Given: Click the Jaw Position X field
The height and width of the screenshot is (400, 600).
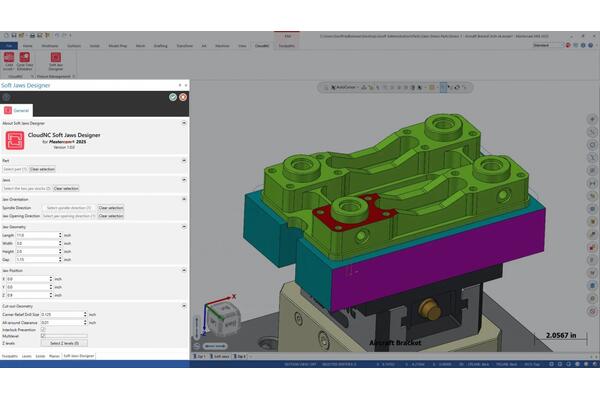Looking at the screenshot, I should (28, 279).
